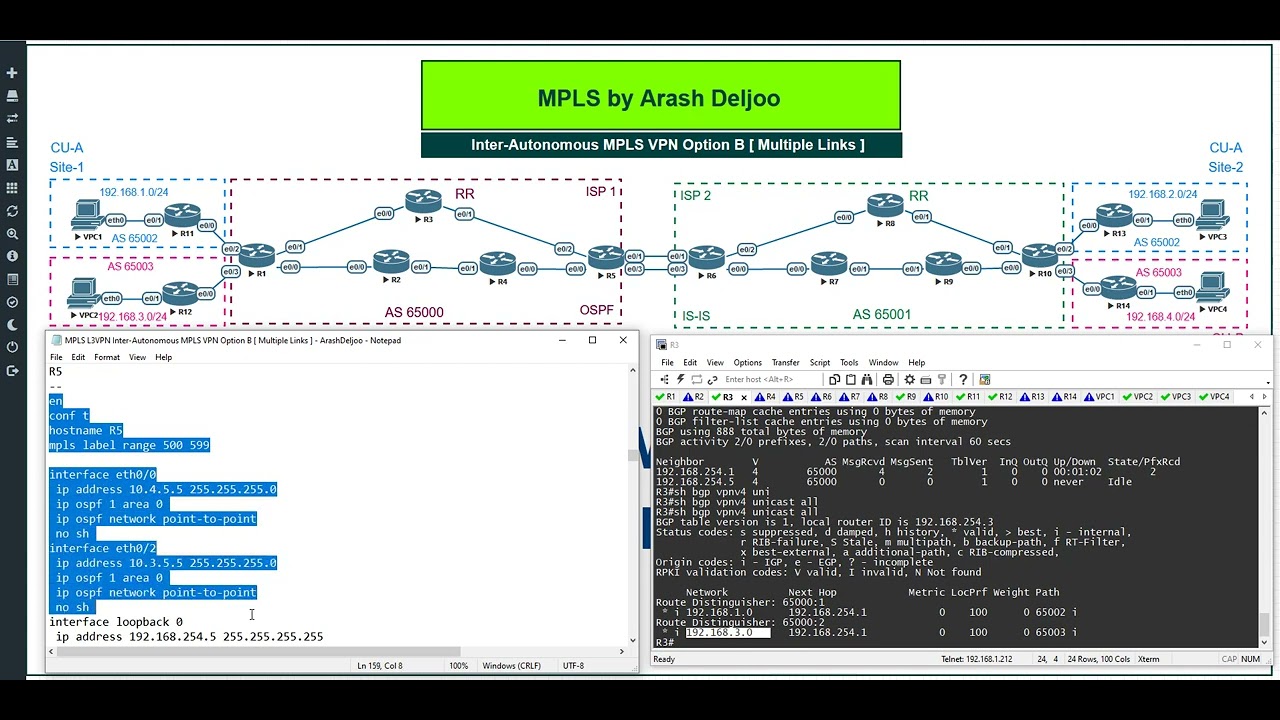
Task: Click the Add object plus icon in sidebar
Action: click(x=12, y=73)
